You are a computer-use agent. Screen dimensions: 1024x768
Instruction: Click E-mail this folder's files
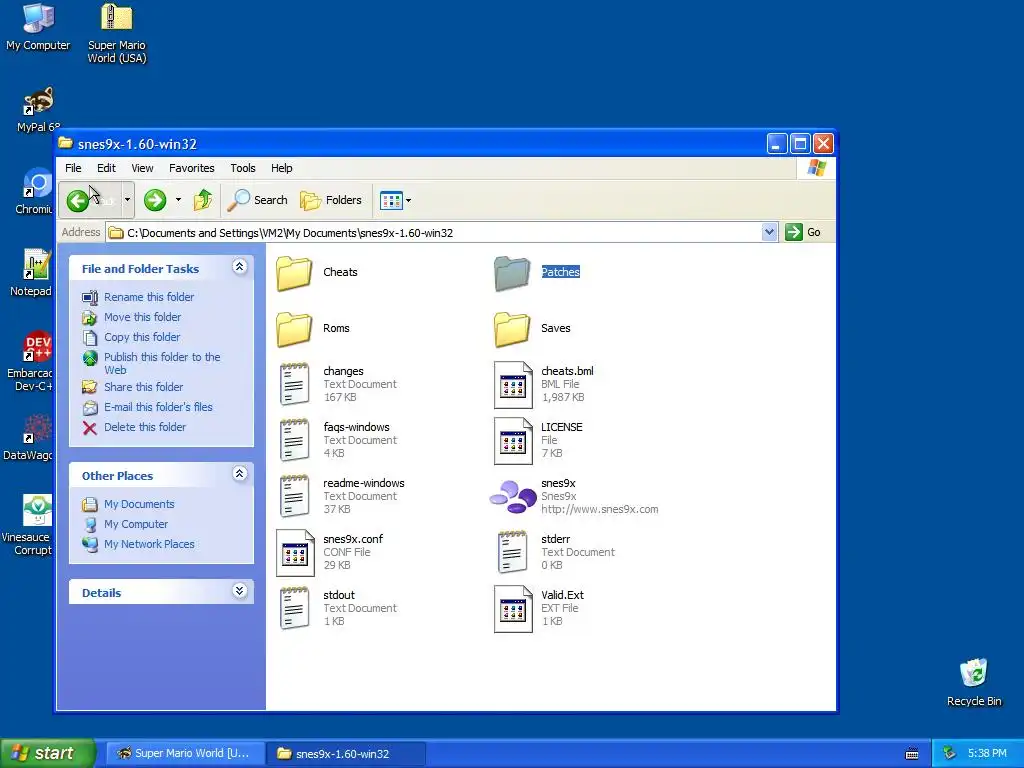click(x=158, y=407)
